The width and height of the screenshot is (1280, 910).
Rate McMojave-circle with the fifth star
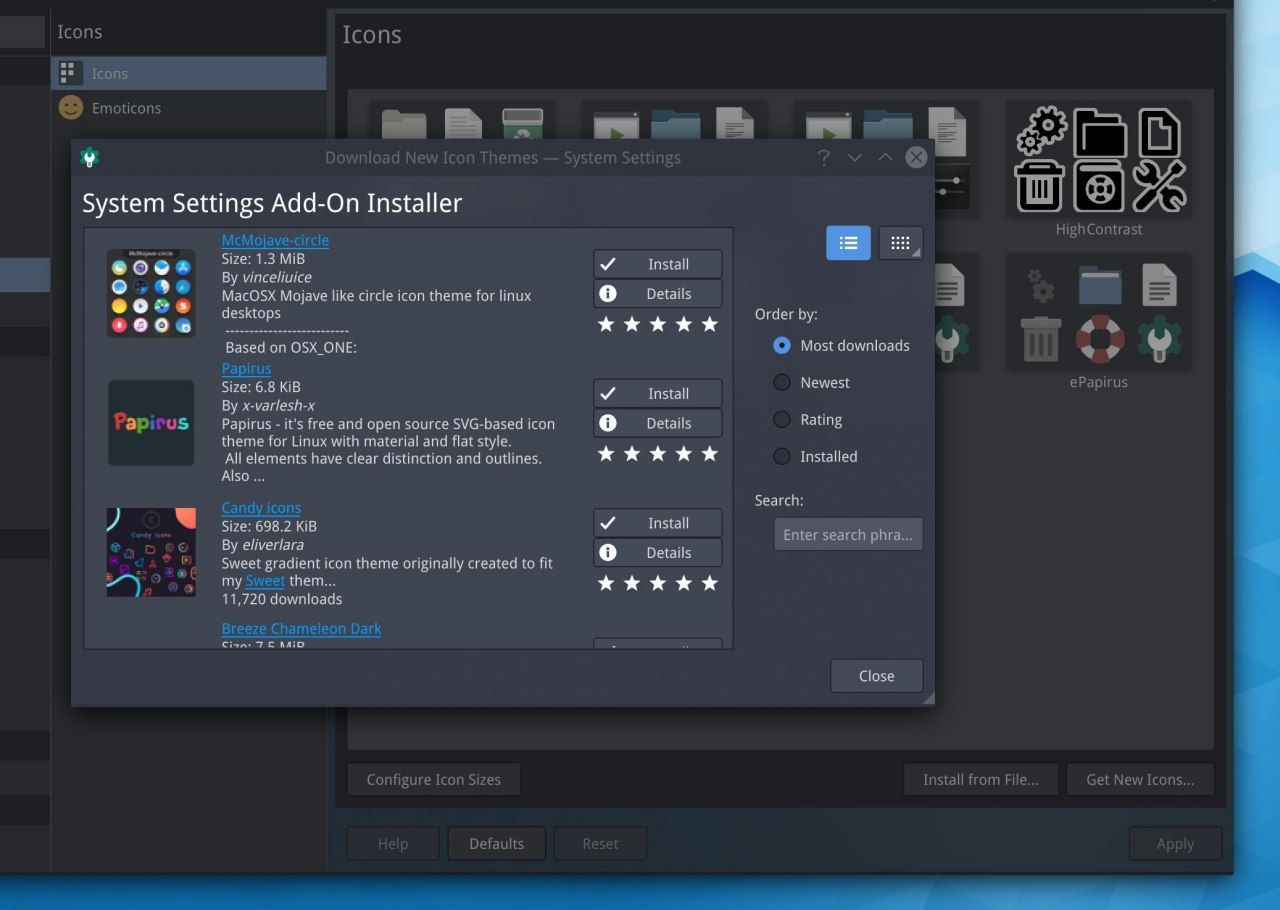tap(709, 324)
